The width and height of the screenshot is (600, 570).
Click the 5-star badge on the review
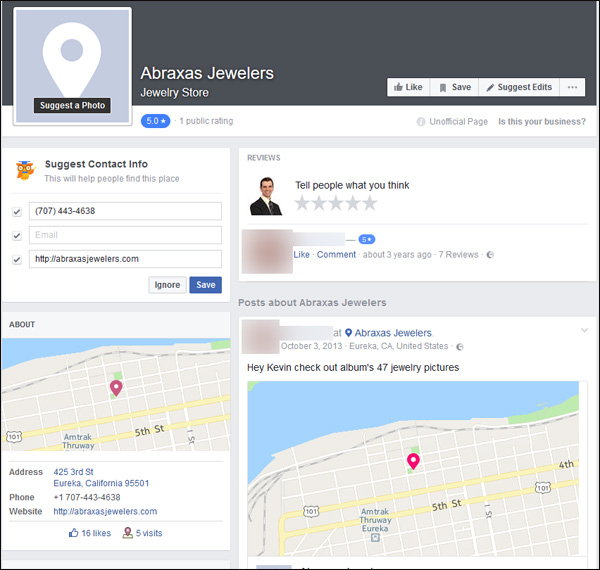[x=367, y=239]
